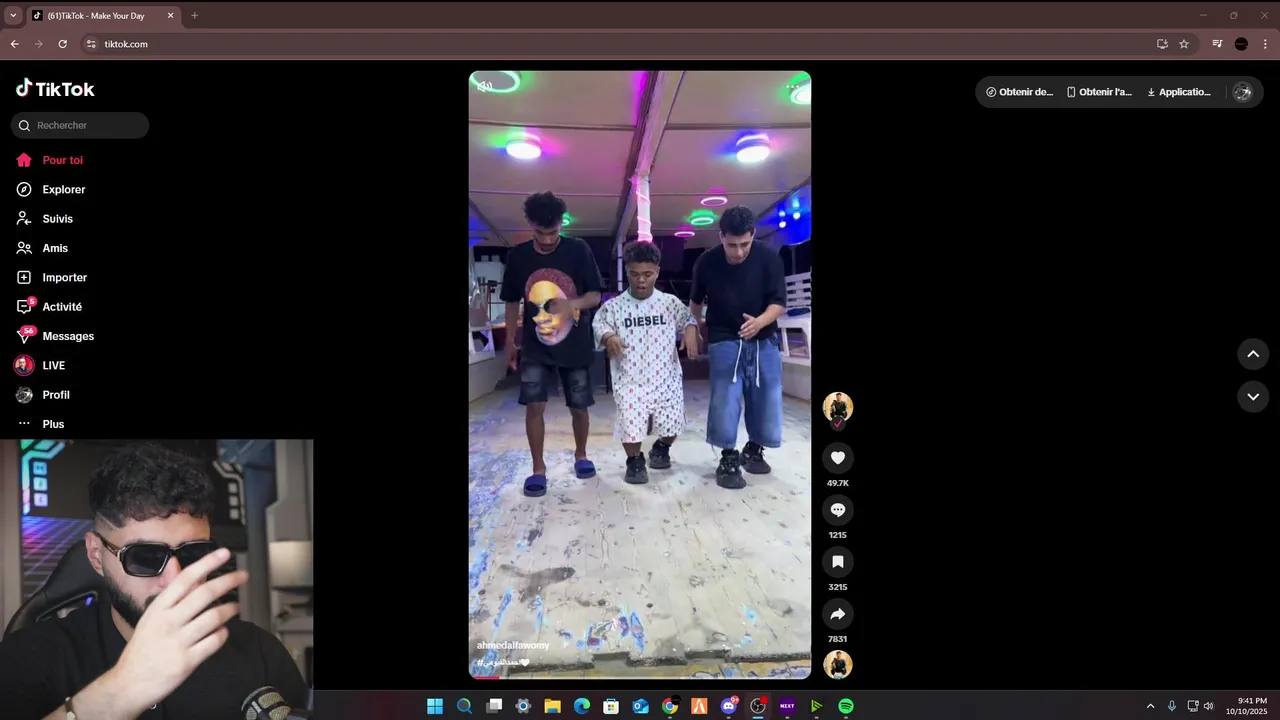
Task: Show hidden system tray icons
Action: tap(1150, 706)
